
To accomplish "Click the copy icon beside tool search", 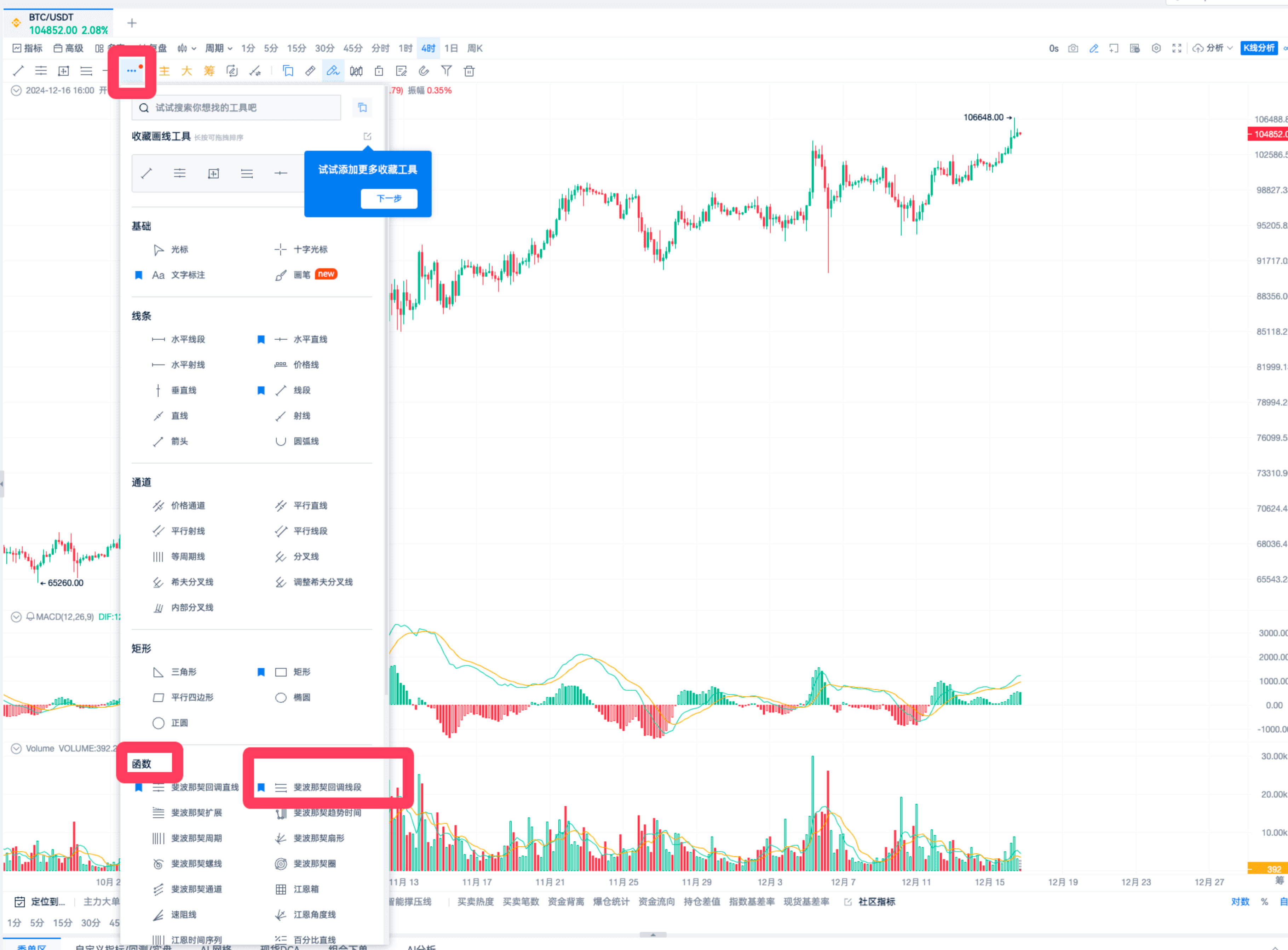I will (x=362, y=108).
